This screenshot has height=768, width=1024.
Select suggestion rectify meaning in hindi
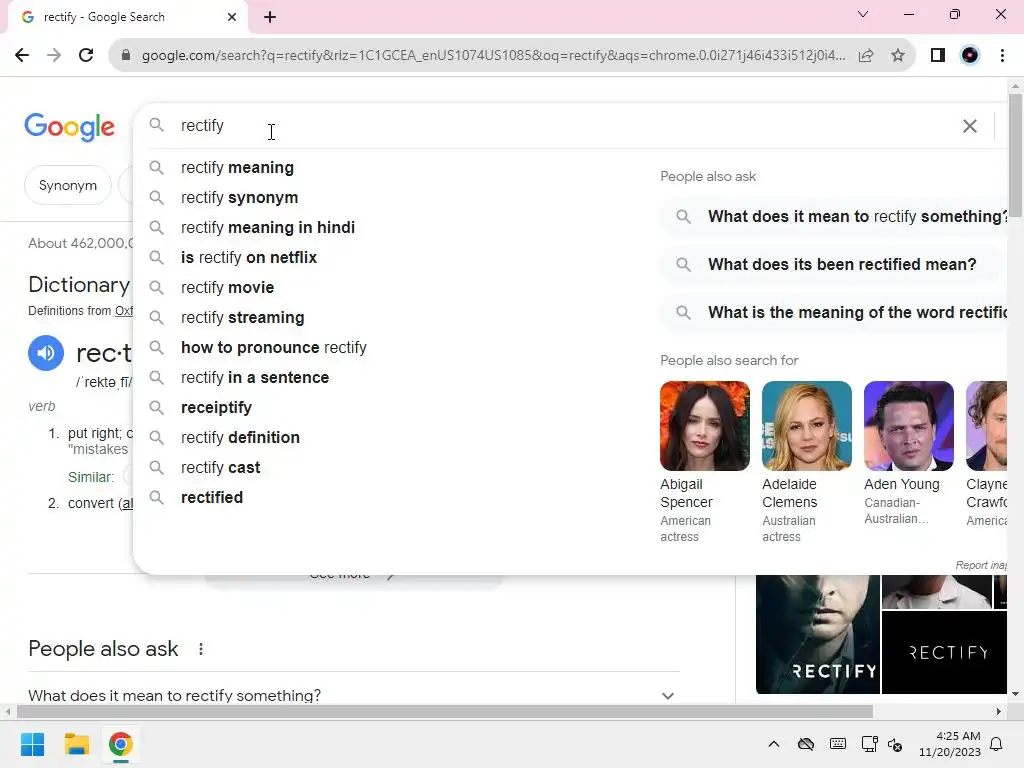click(x=268, y=228)
